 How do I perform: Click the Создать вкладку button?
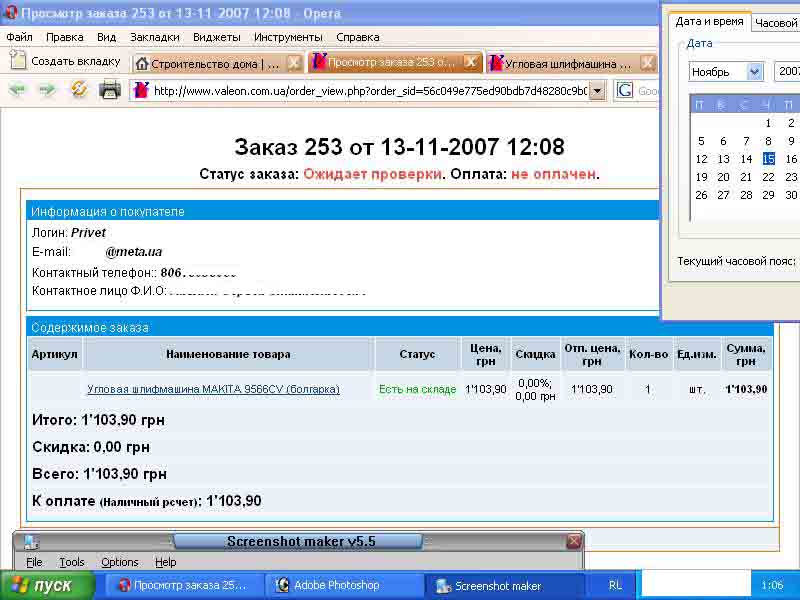pos(65,61)
